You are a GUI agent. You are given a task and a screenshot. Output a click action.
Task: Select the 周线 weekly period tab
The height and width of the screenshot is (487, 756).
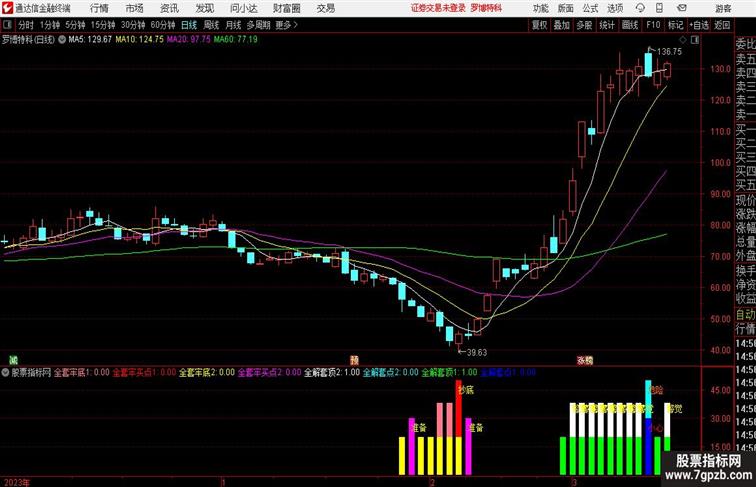click(x=211, y=25)
